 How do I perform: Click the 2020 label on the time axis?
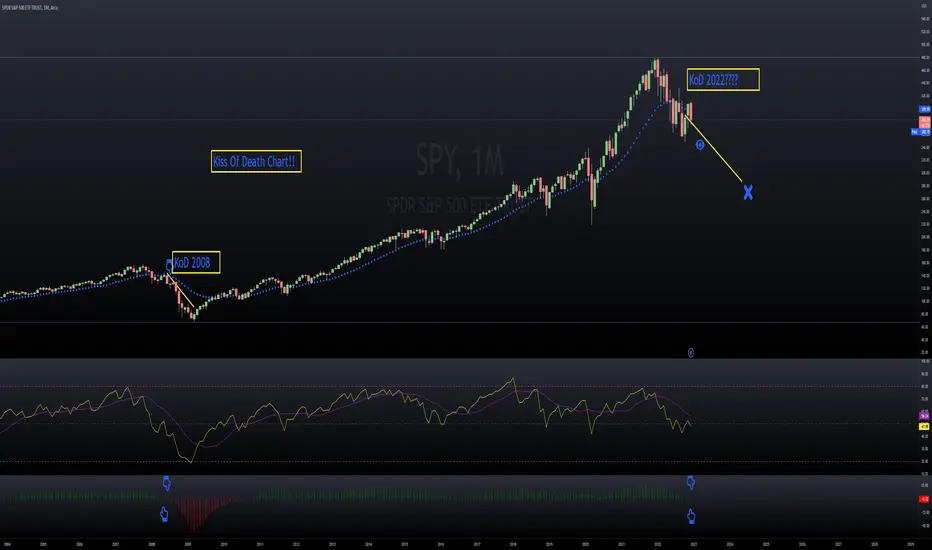click(585, 544)
